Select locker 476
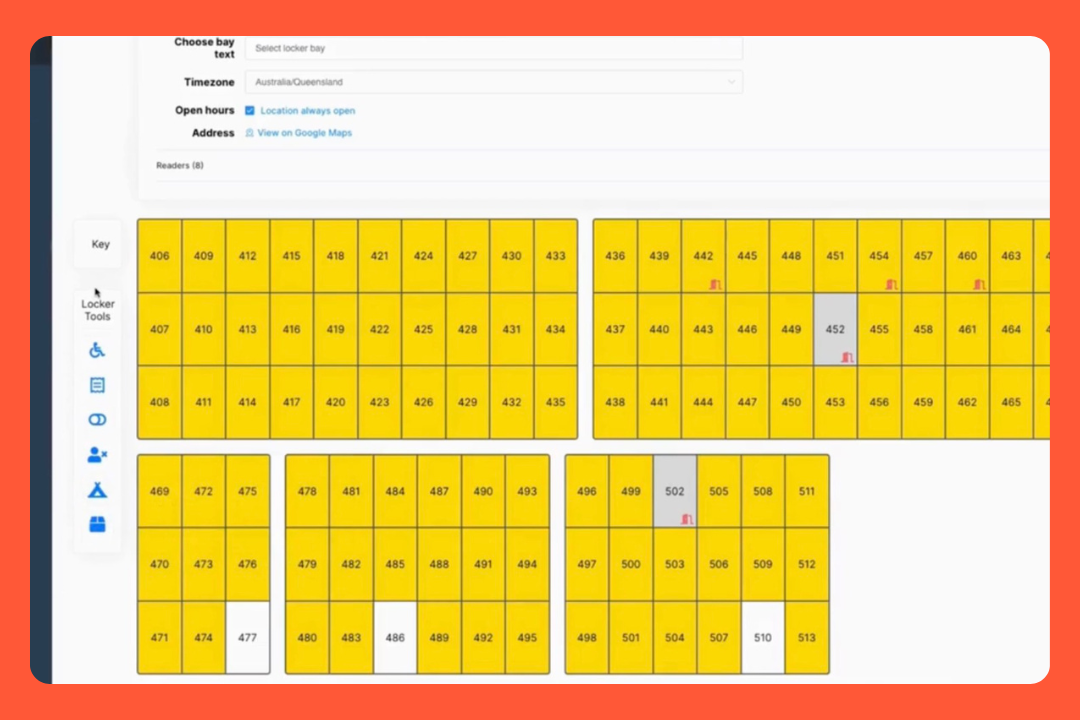This screenshot has width=1080, height=720. pos(247,564)
